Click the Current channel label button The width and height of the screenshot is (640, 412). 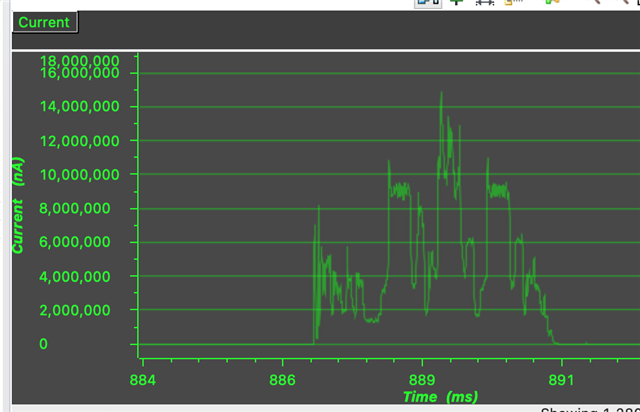click(44, 22)
